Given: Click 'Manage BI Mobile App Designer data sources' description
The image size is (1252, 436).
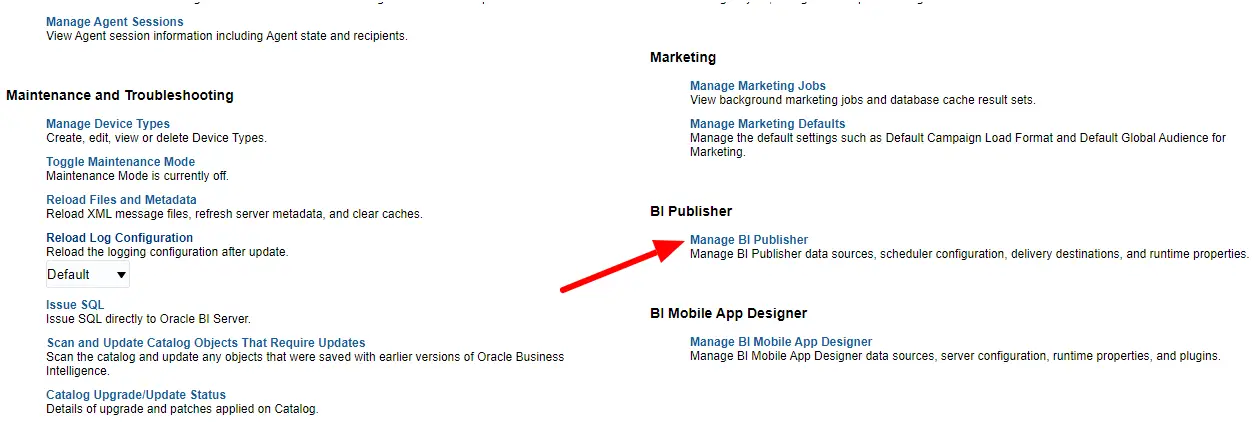Looking at the screenshot, I should [x=955, y=356].
